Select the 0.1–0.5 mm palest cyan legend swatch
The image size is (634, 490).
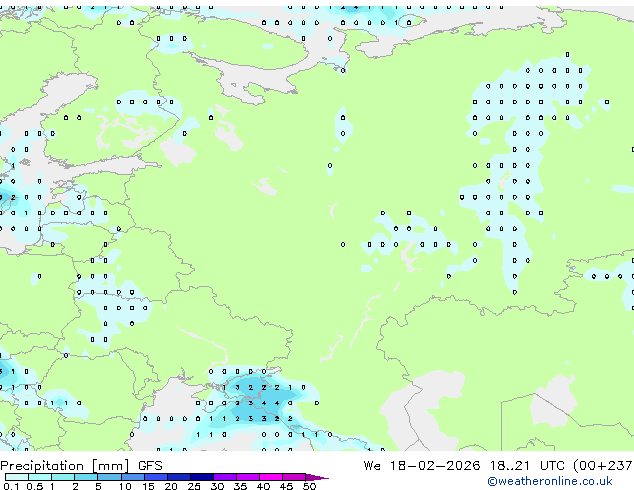[x=17, y=477]
